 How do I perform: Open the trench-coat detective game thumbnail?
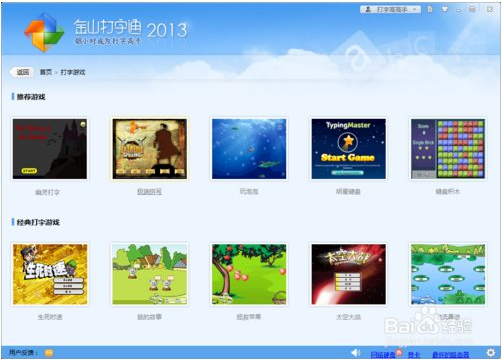coord(150,149)
